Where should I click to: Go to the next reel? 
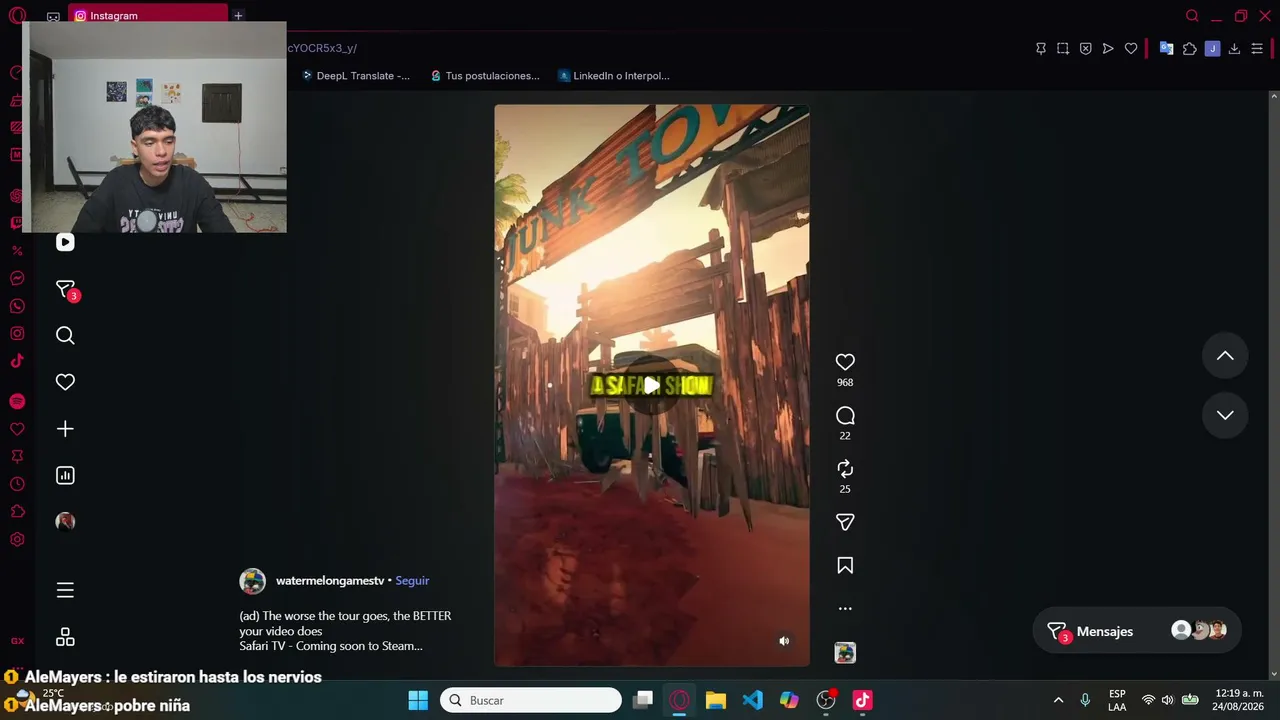[1225, 415]
